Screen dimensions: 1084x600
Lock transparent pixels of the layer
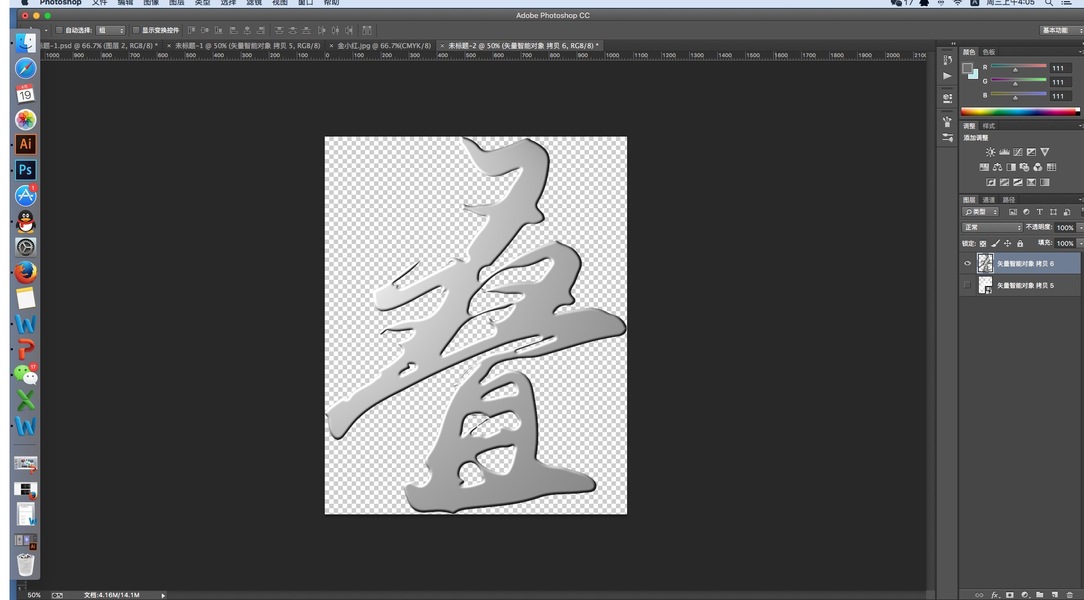(983, 243)
